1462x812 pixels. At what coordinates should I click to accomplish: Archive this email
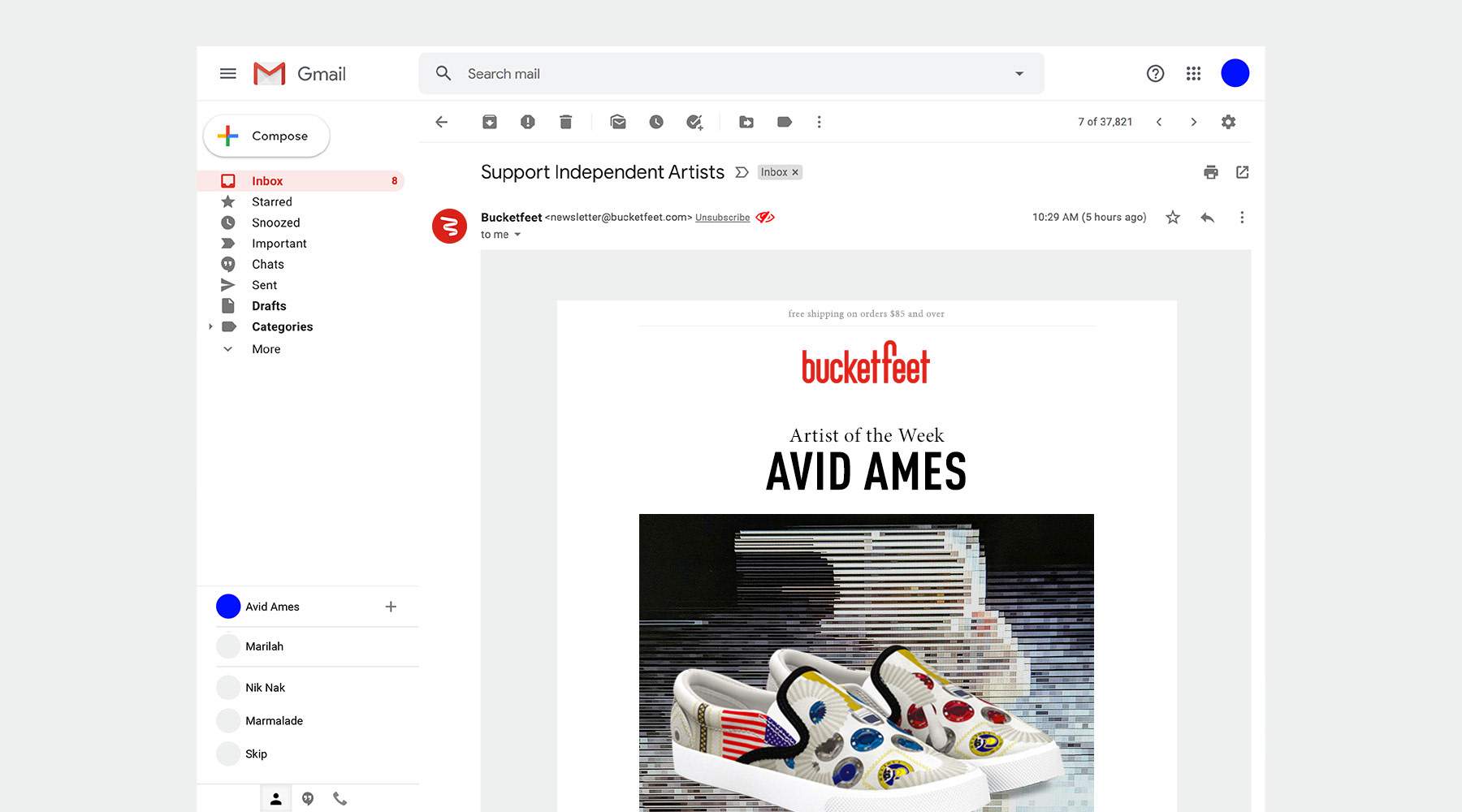pos(490,122)
